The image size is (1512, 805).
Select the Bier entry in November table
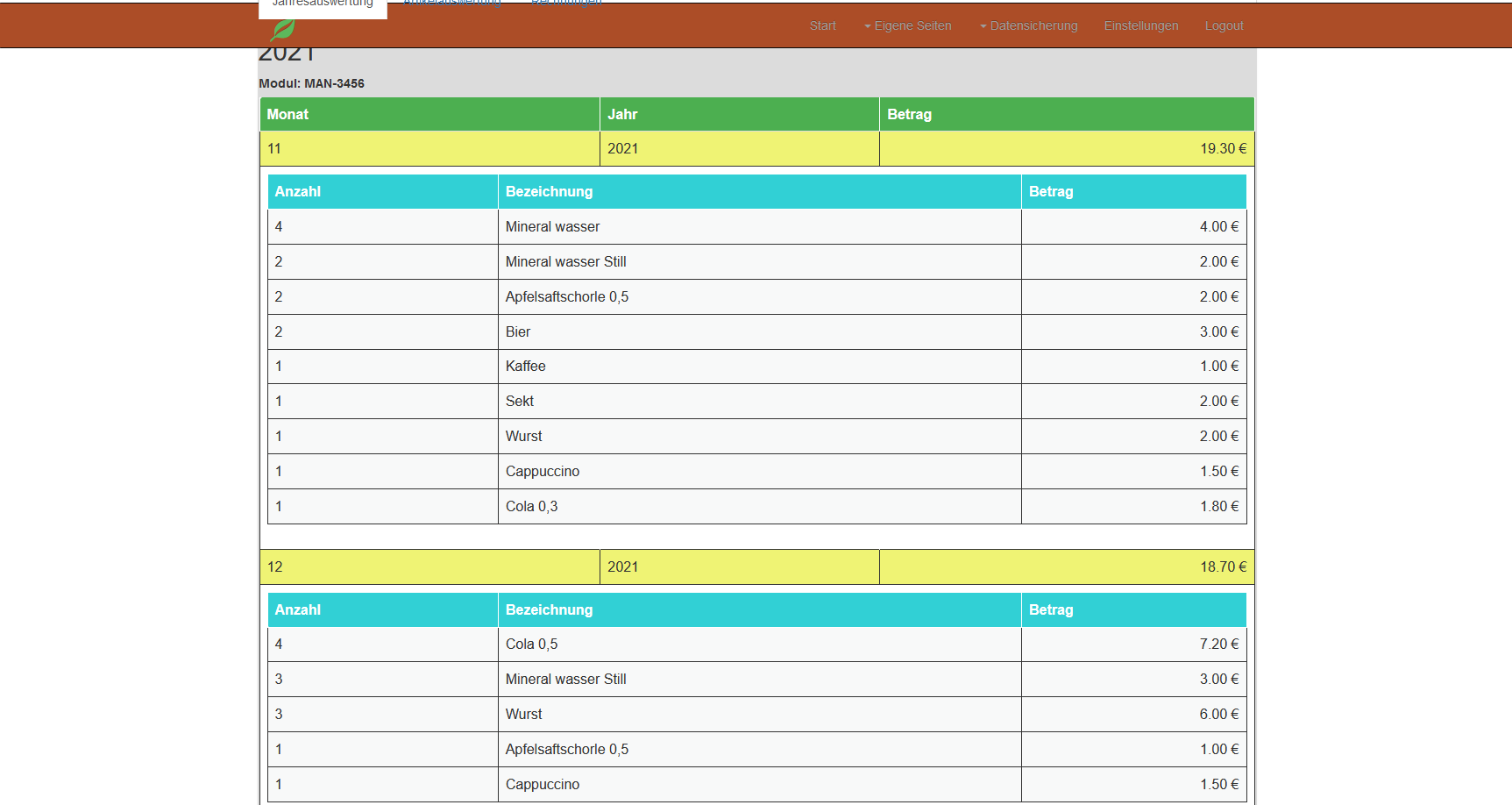point(518,331)
